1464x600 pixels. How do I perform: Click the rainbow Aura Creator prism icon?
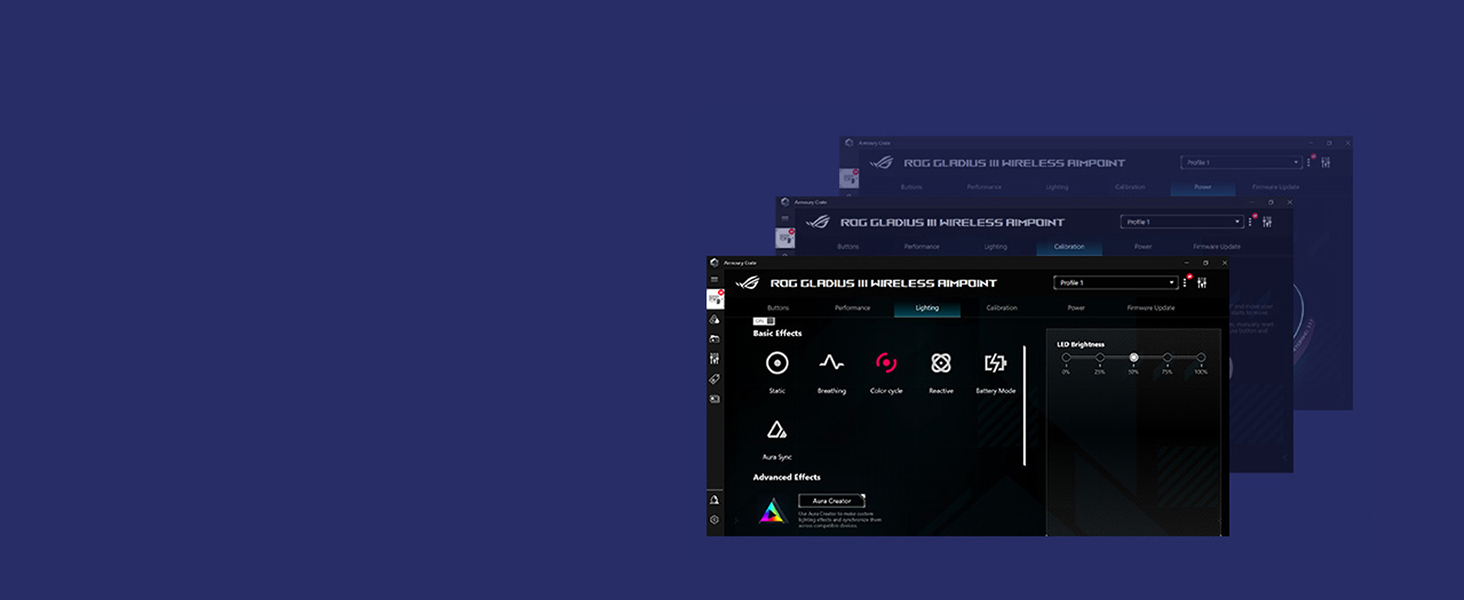pyautogui.click(x=772, y=511)
